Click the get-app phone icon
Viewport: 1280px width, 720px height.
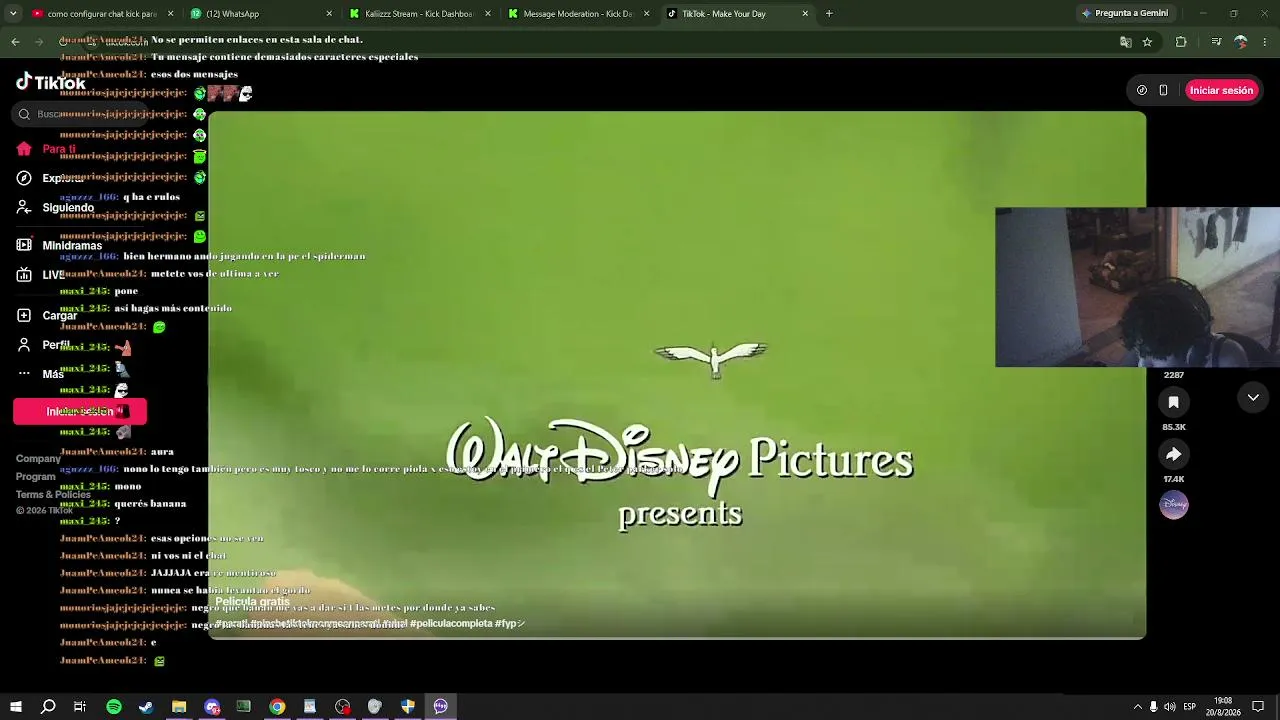[x=1163, y=90]
